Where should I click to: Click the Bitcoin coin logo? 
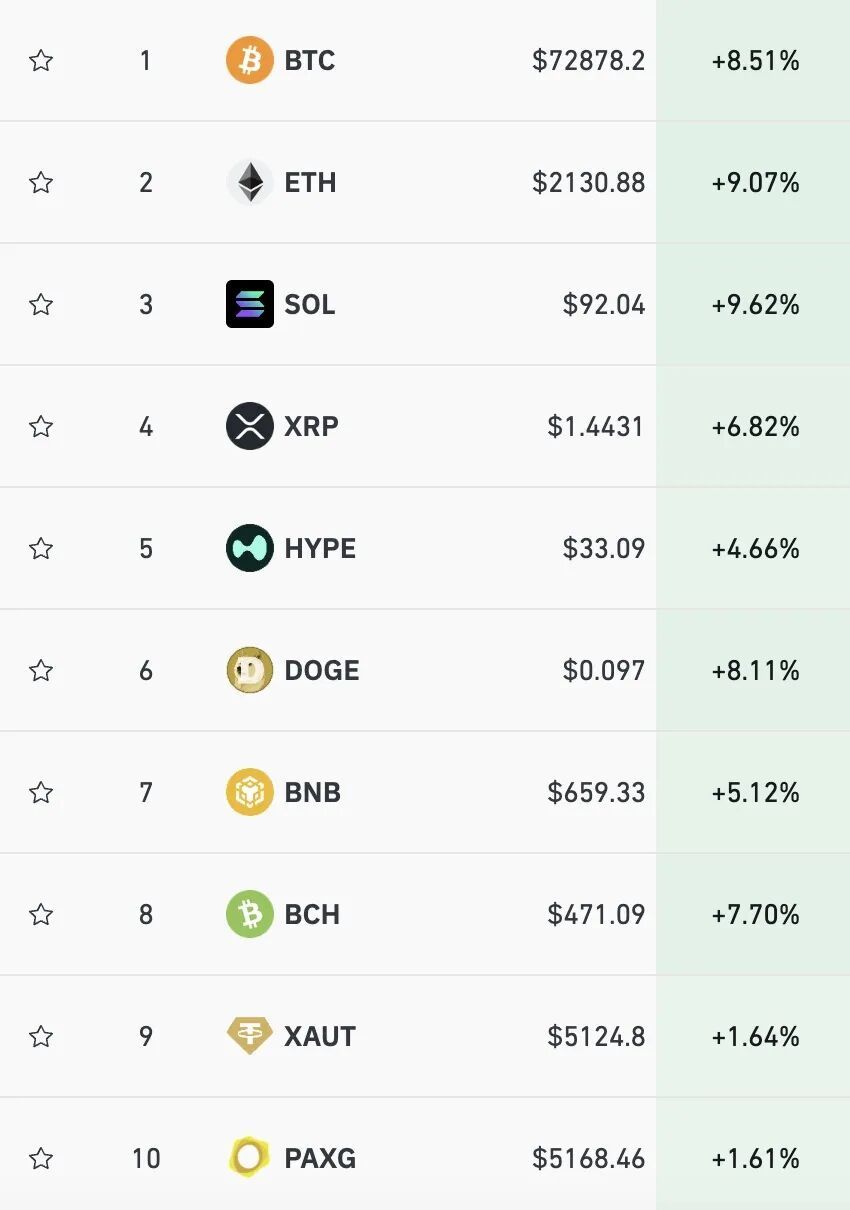tap(250, 61)
